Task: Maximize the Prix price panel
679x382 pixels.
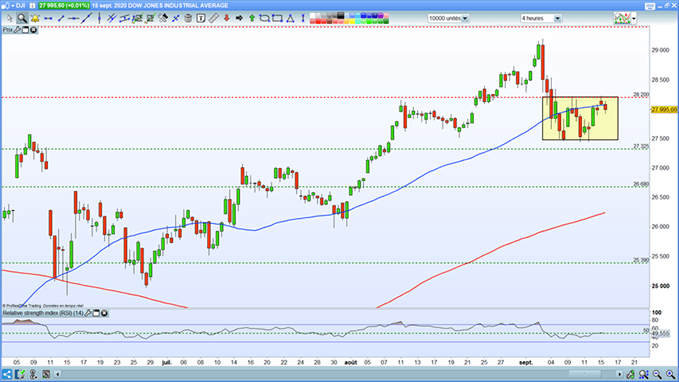Action: click(25, 30)
